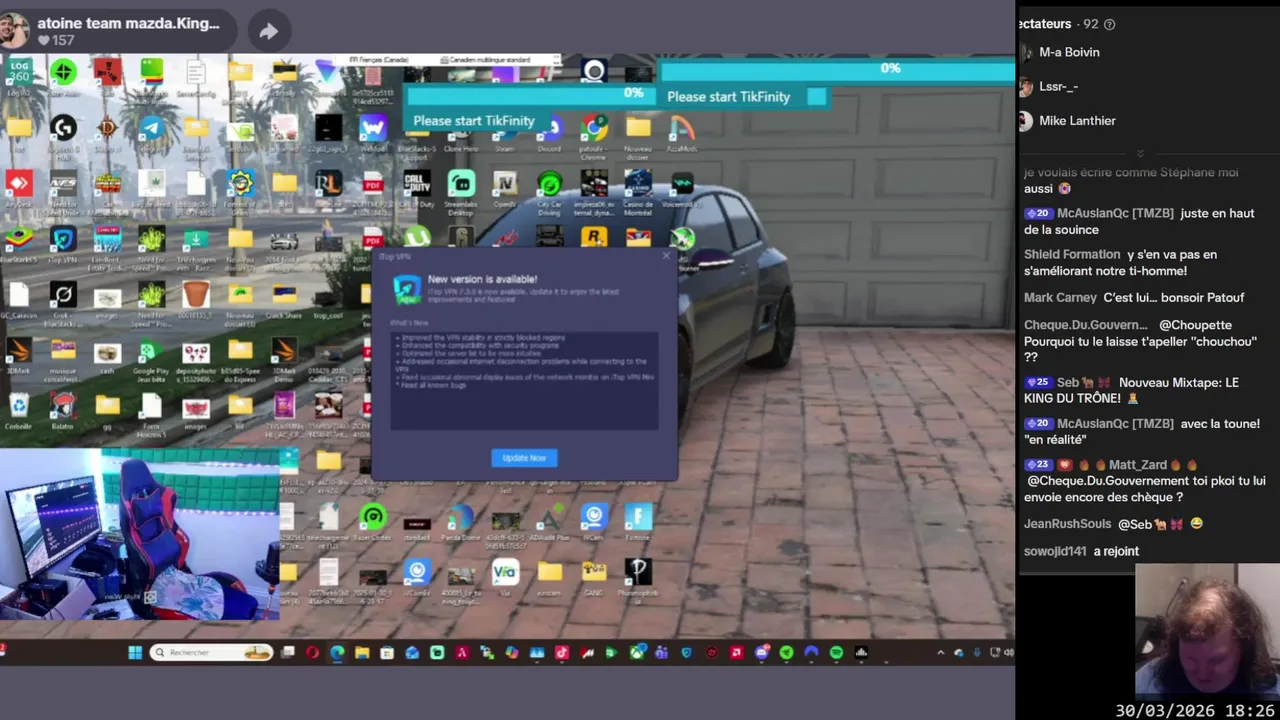The height and width of the screenshot is (720, 1280).
Task: Select viewer Lssr-_-
Action: coord(1058,86)
